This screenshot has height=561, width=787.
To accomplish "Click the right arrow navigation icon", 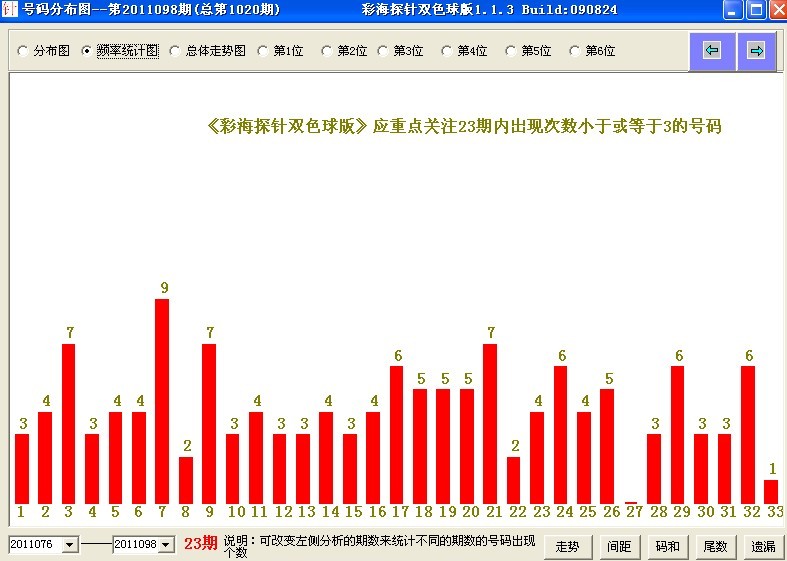I will click(756, 51).
